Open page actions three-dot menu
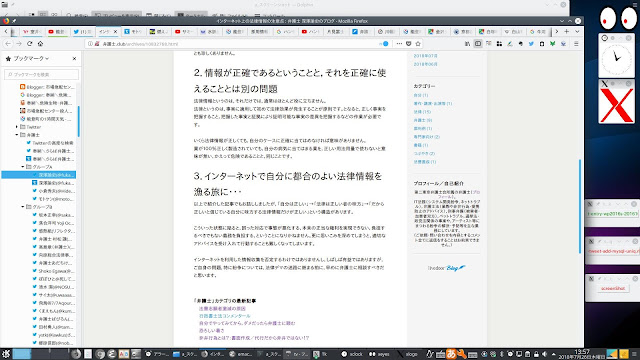The height and width of the screenshot is (360, 640). tap(399, 44)
